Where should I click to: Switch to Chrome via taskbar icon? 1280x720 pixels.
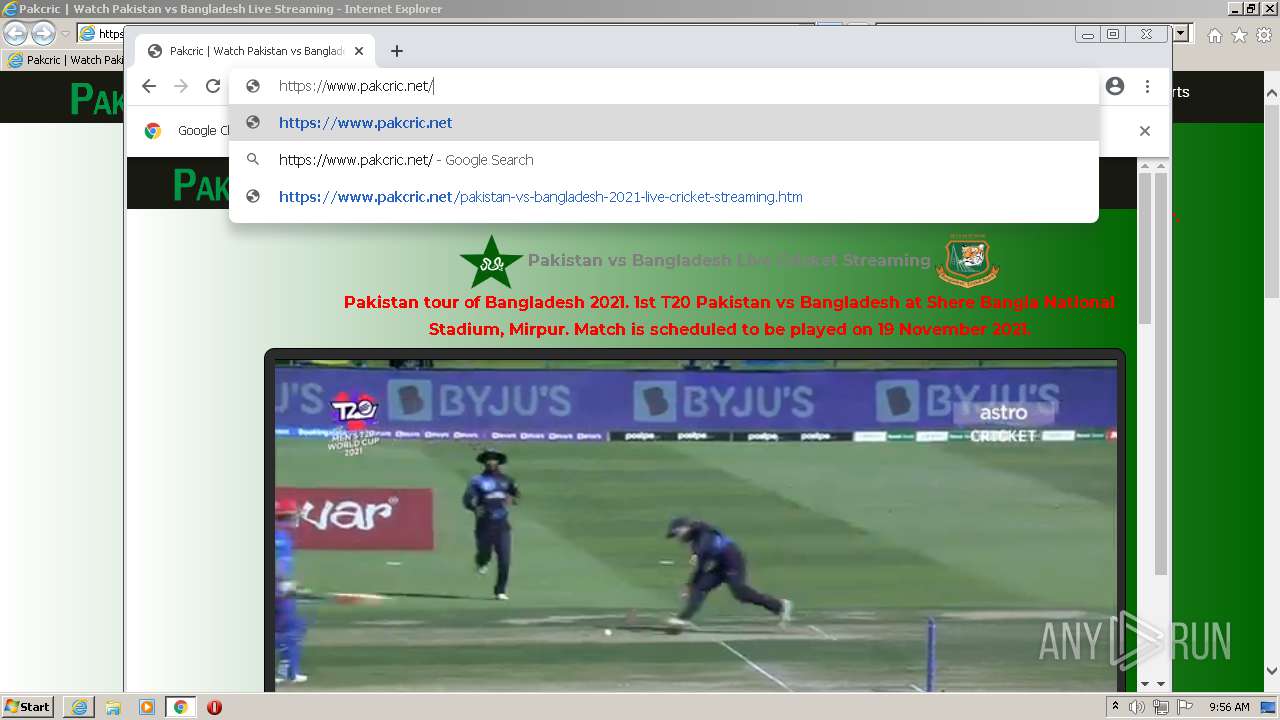(x=180, y=707)
